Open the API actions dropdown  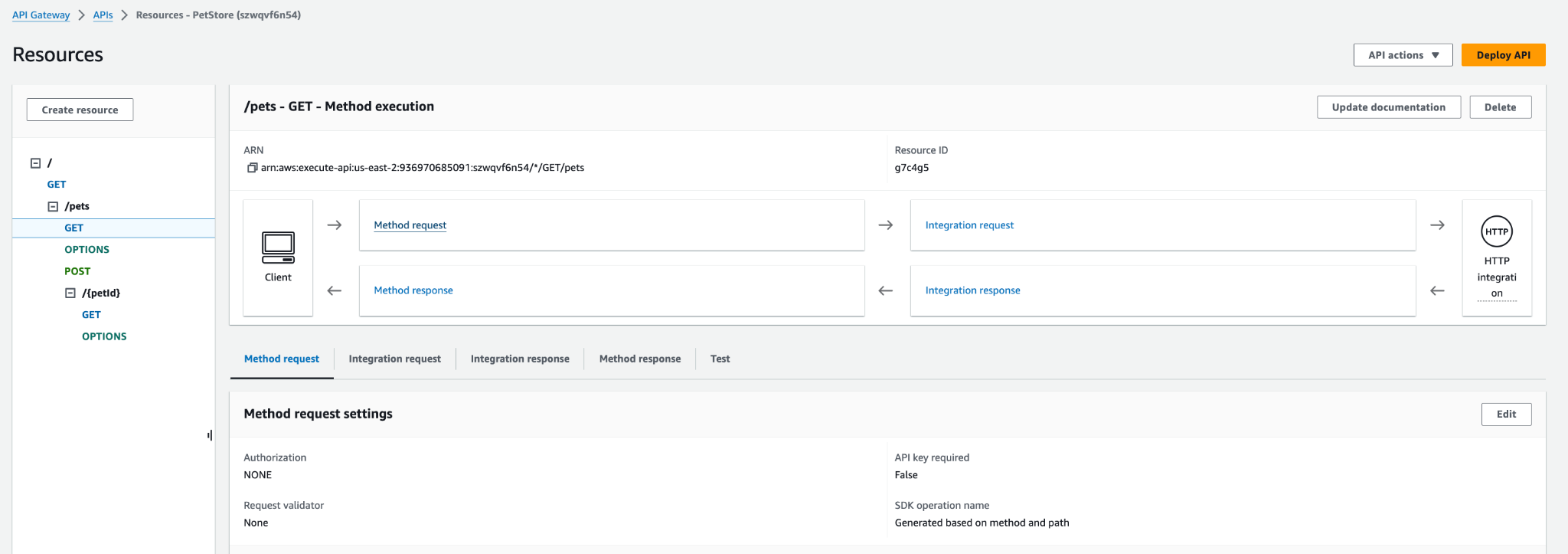pyautogui.click(x=1403, y=55)
